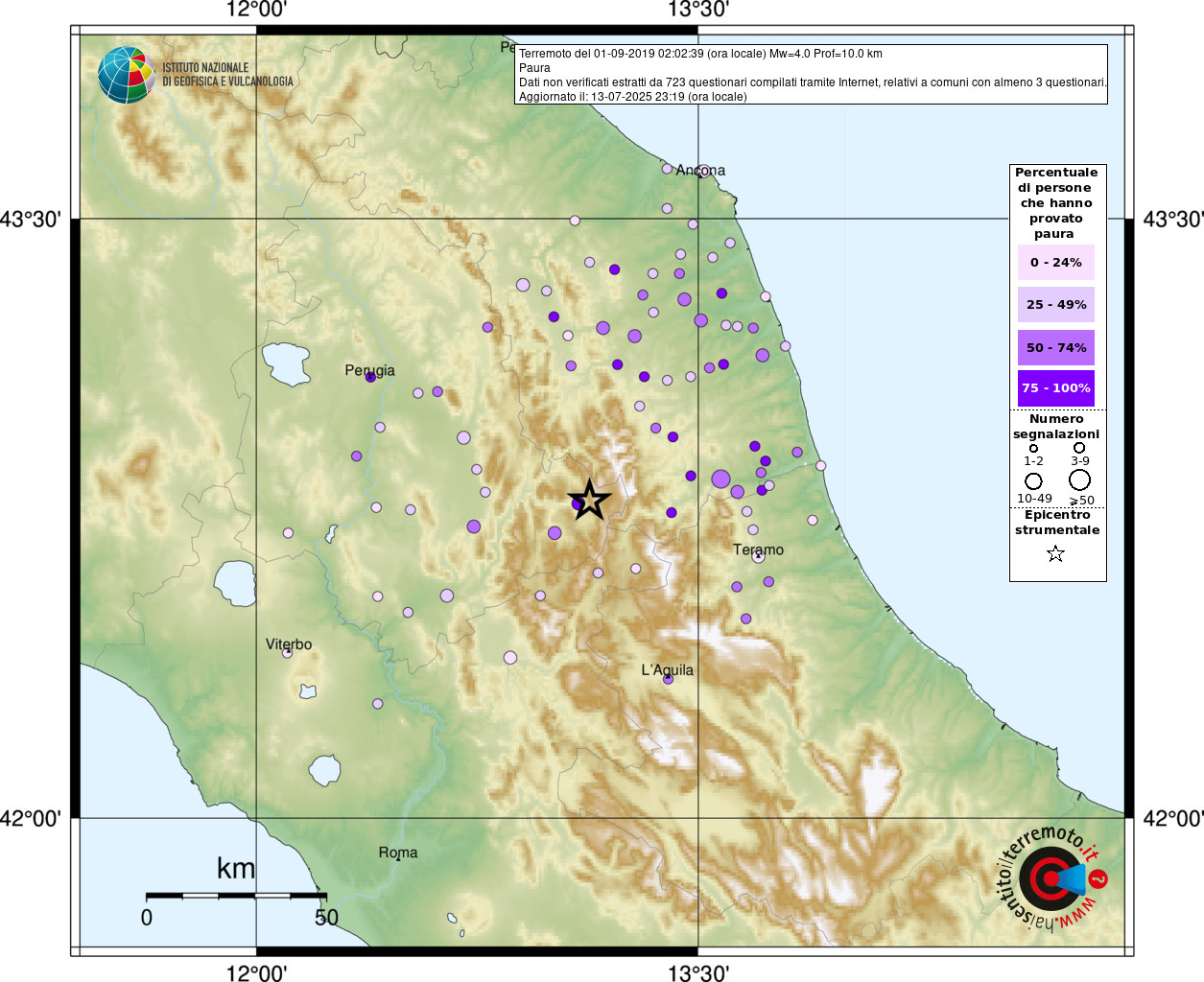The image size is (1204, 982).
Task: Click the 10-49 reports circle in legend
Action: 1033,480
